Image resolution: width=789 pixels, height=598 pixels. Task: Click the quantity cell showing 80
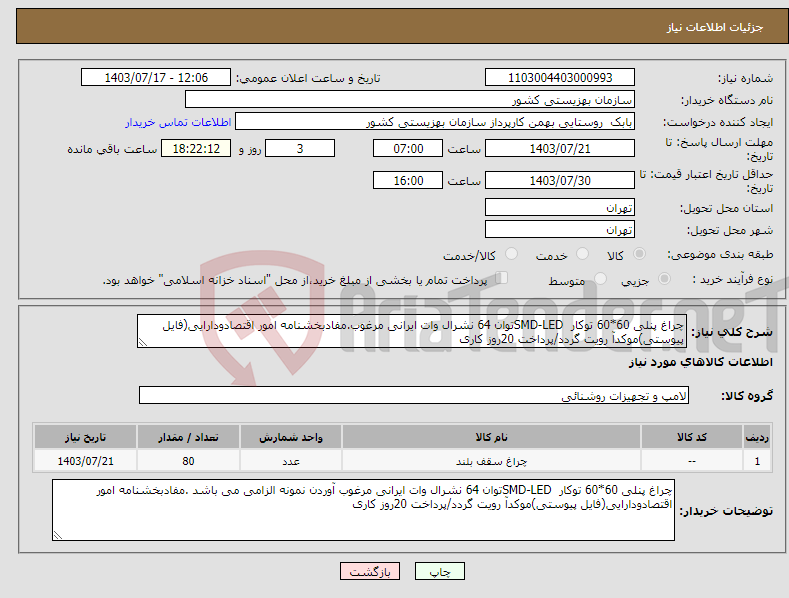coord(188,461)
